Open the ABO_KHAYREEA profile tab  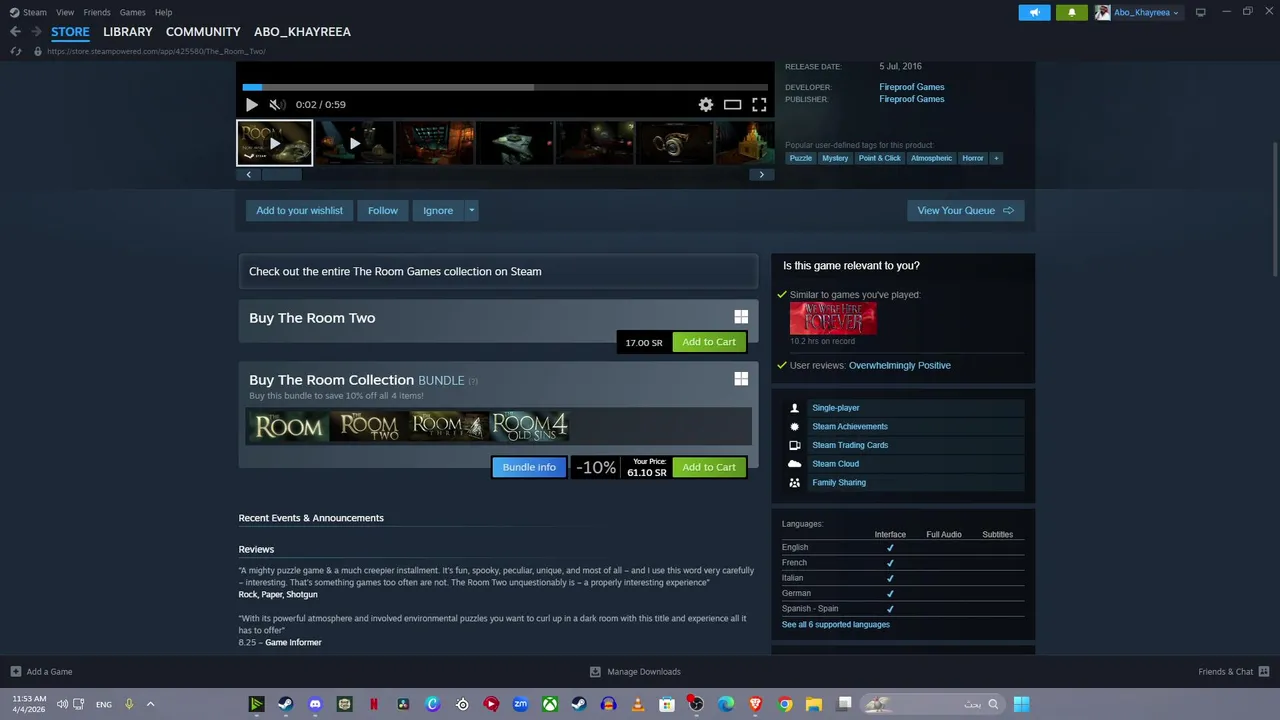pos(302,32)
